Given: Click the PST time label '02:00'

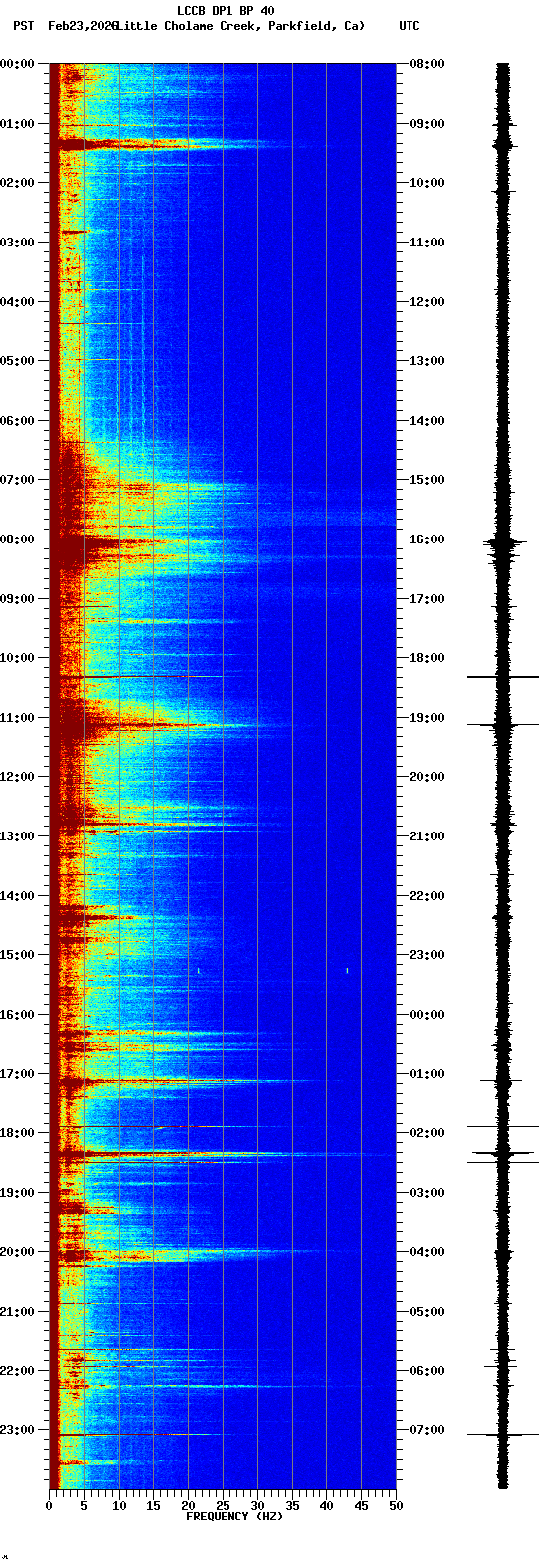Looking at the screenshot, I should [x=17, y=183].
